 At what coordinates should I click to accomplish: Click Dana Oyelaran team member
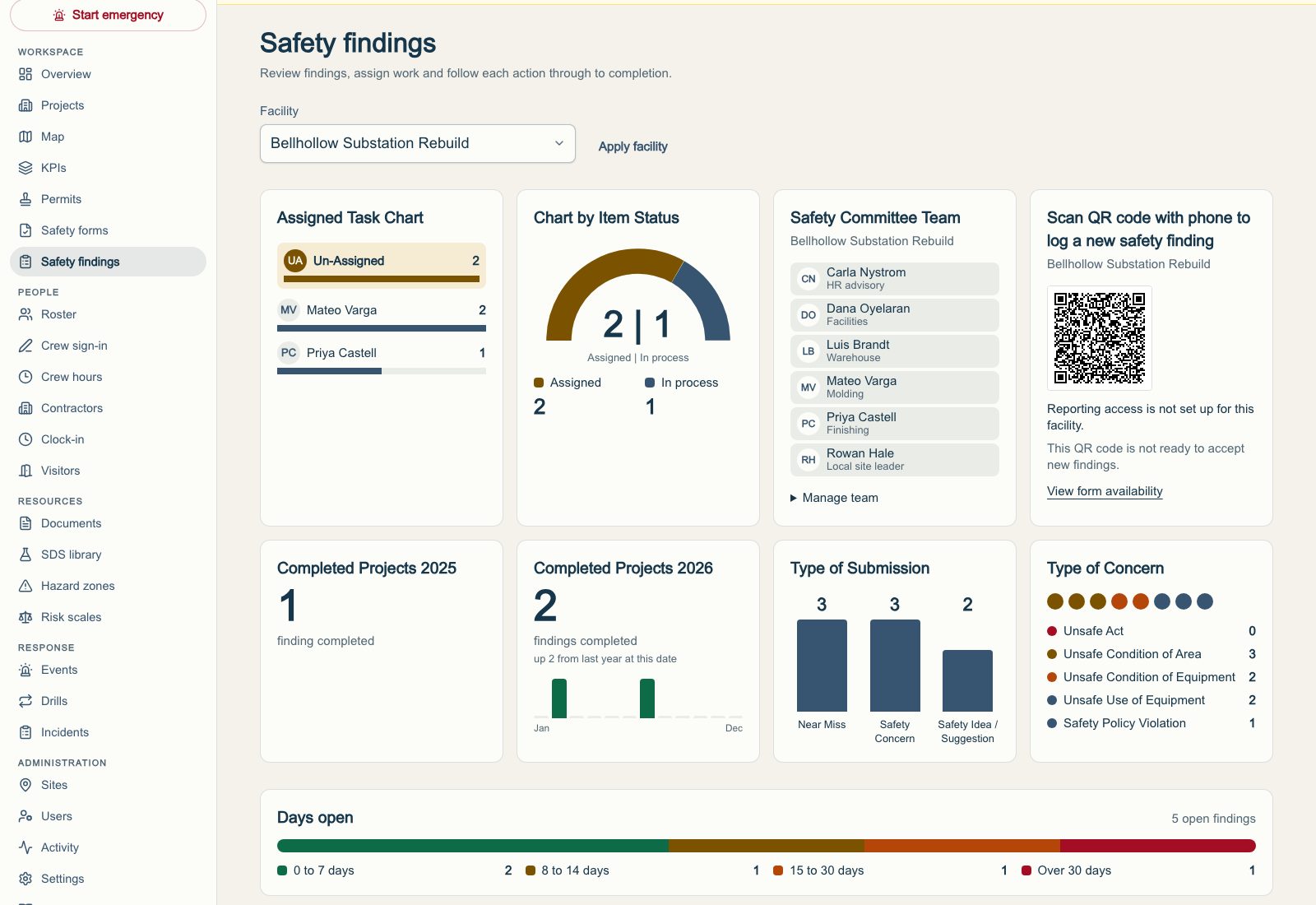[895, 315]
